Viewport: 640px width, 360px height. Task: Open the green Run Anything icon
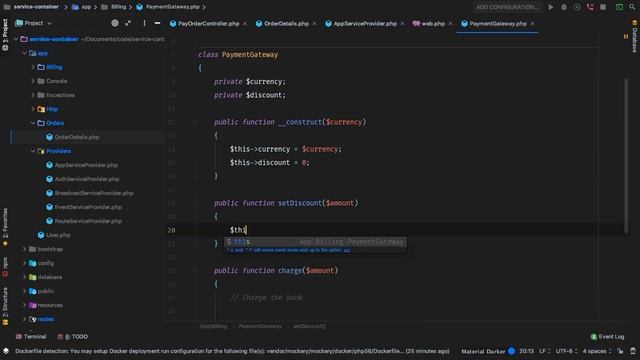click(619, 7)
